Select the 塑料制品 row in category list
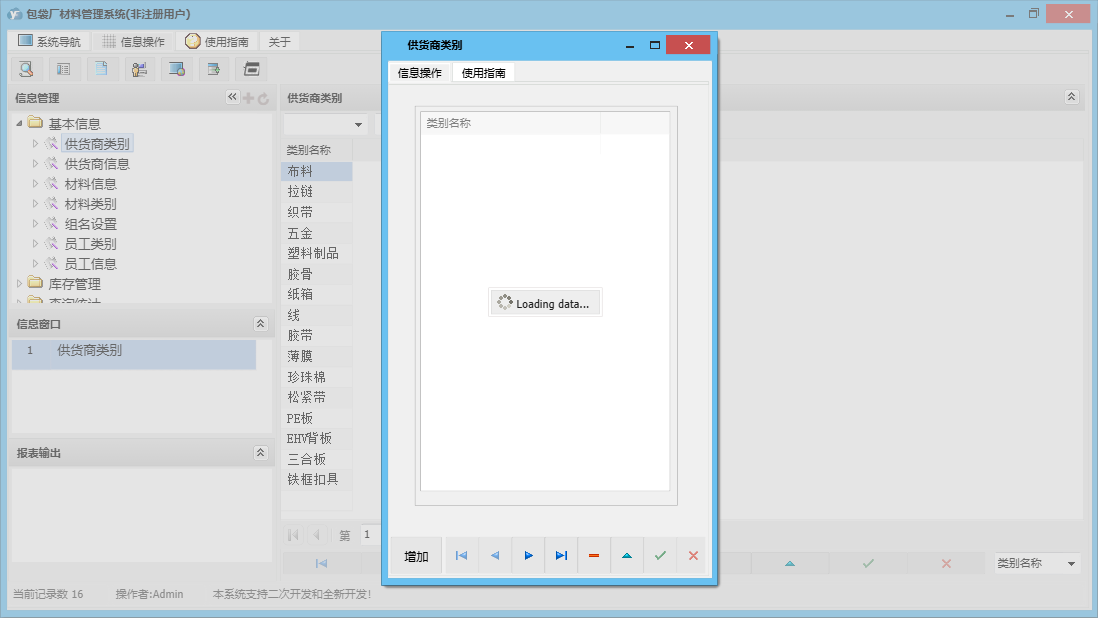The image size is (1098, 618). click(313, 253)
